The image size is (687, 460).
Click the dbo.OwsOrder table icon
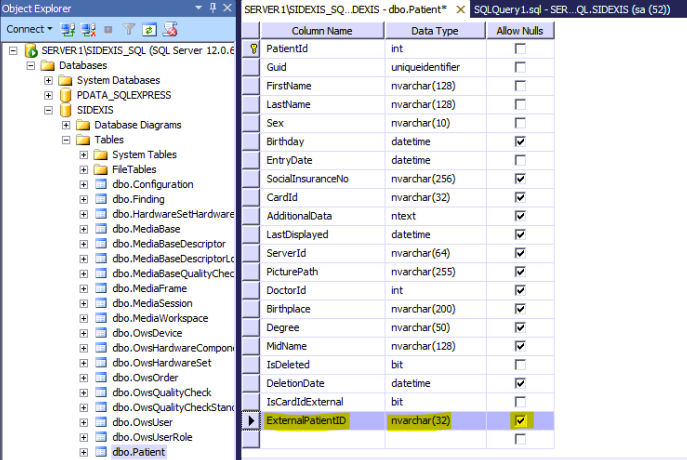pos(101,378)
